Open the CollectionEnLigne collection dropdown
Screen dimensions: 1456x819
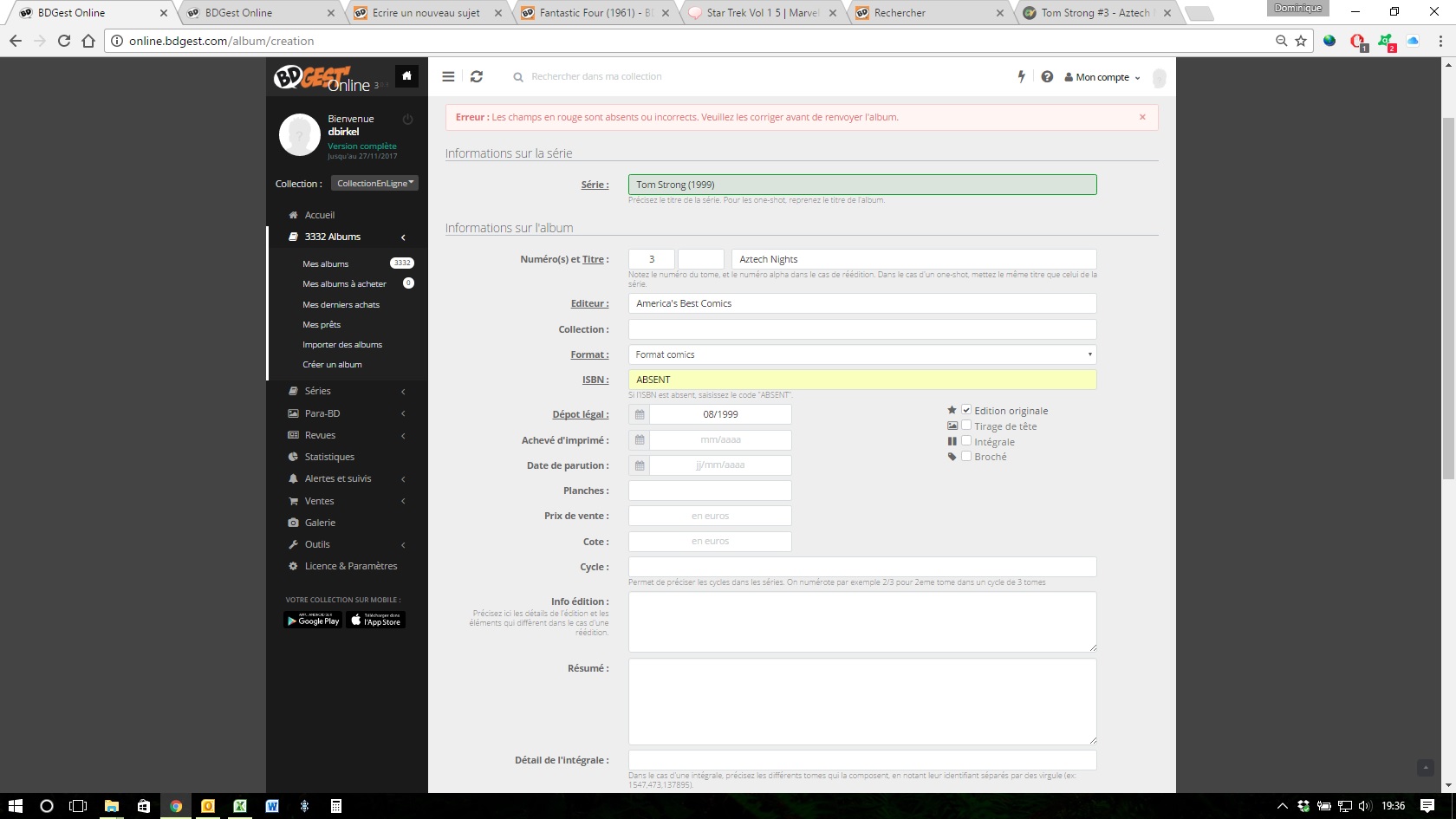coord(374,183)
